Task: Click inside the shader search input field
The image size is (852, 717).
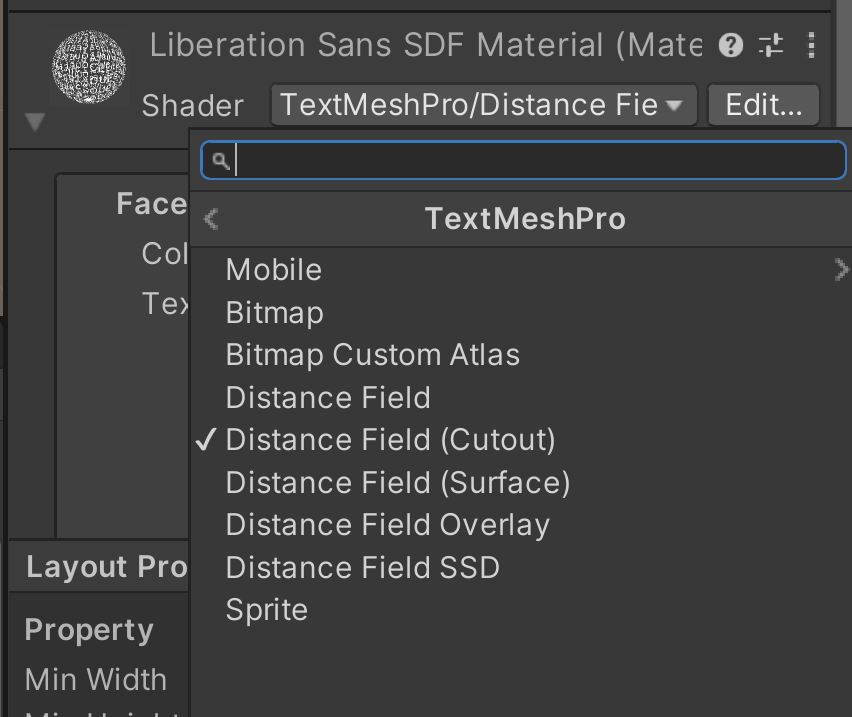Action: (520, 160)
